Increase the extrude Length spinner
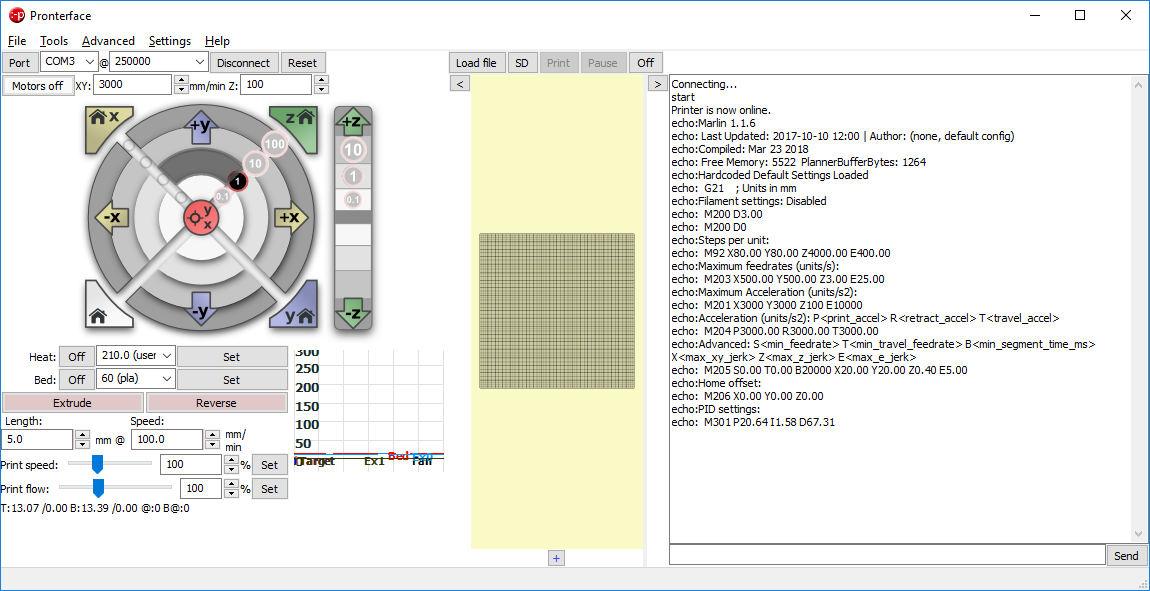The height and width of the screenshot is (591, 1150). point(83,435)
